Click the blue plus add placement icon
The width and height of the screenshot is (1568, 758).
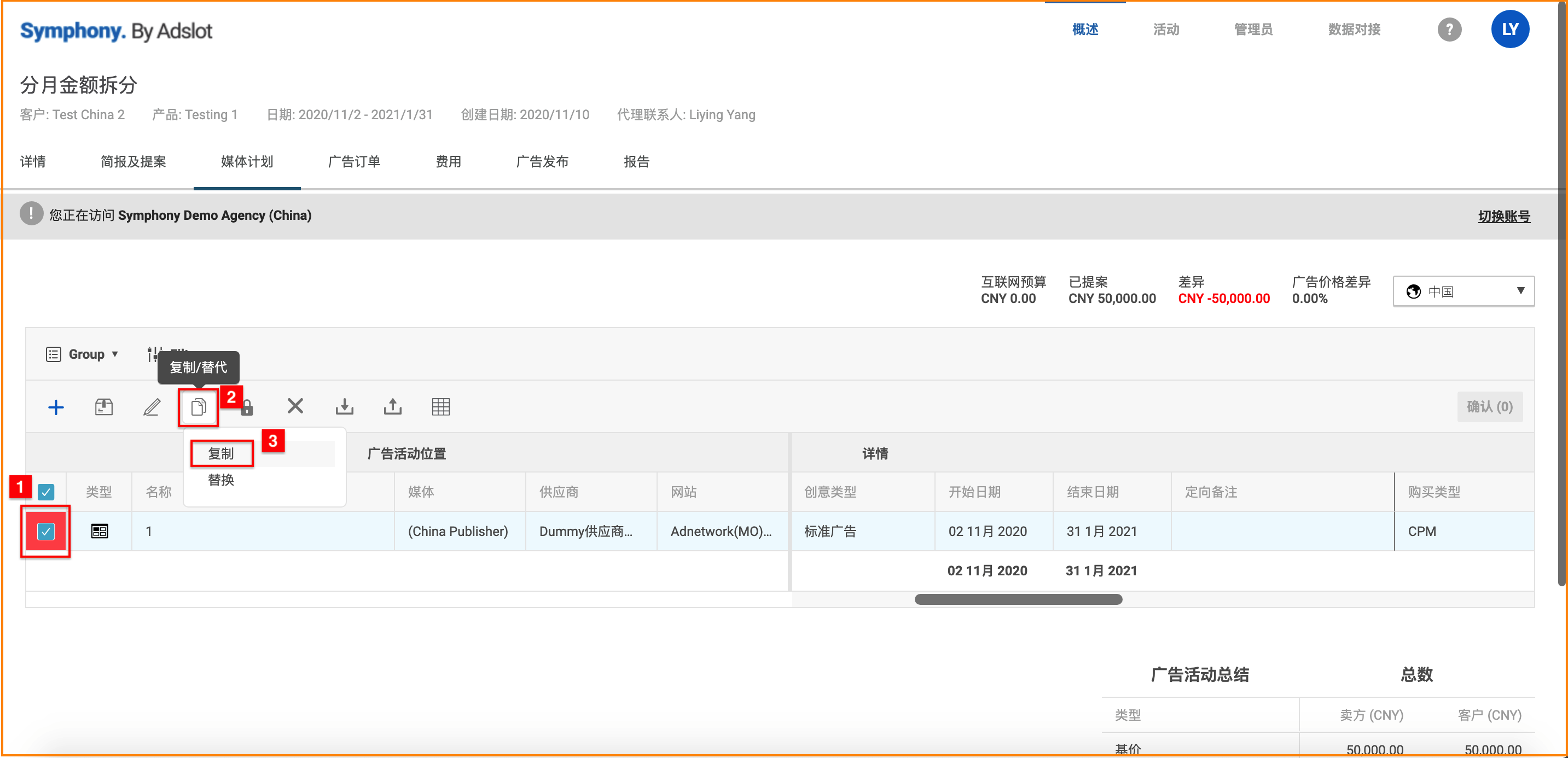coord(56,407)
